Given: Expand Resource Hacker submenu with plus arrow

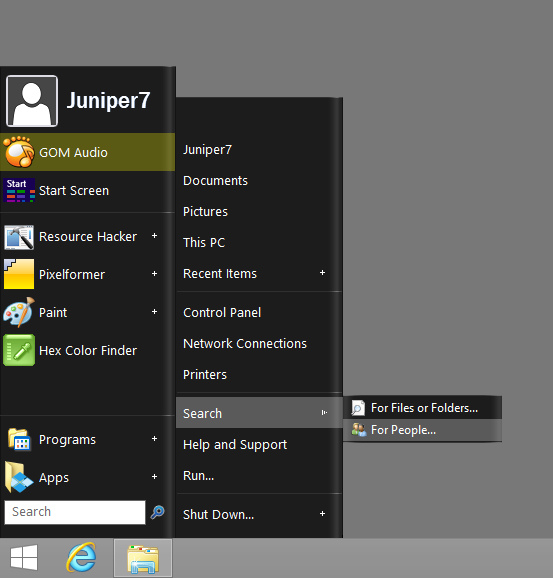Looking at the screenshot, I should coord(154,236).
